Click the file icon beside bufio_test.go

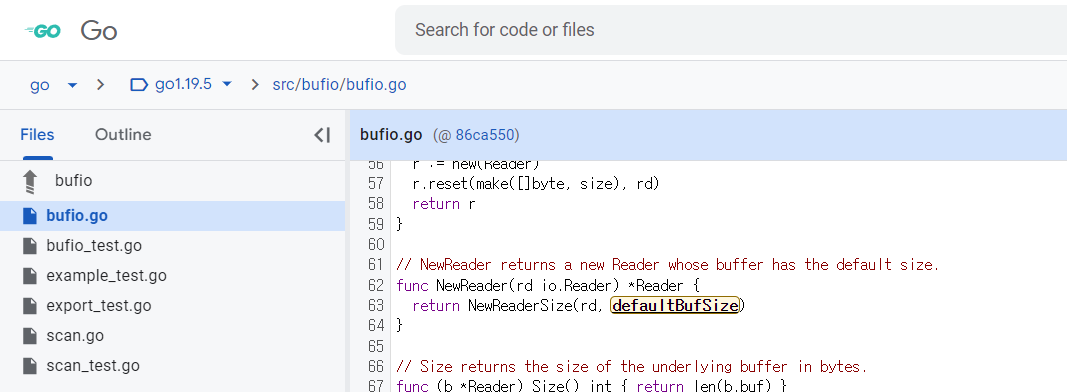(29, 246)
